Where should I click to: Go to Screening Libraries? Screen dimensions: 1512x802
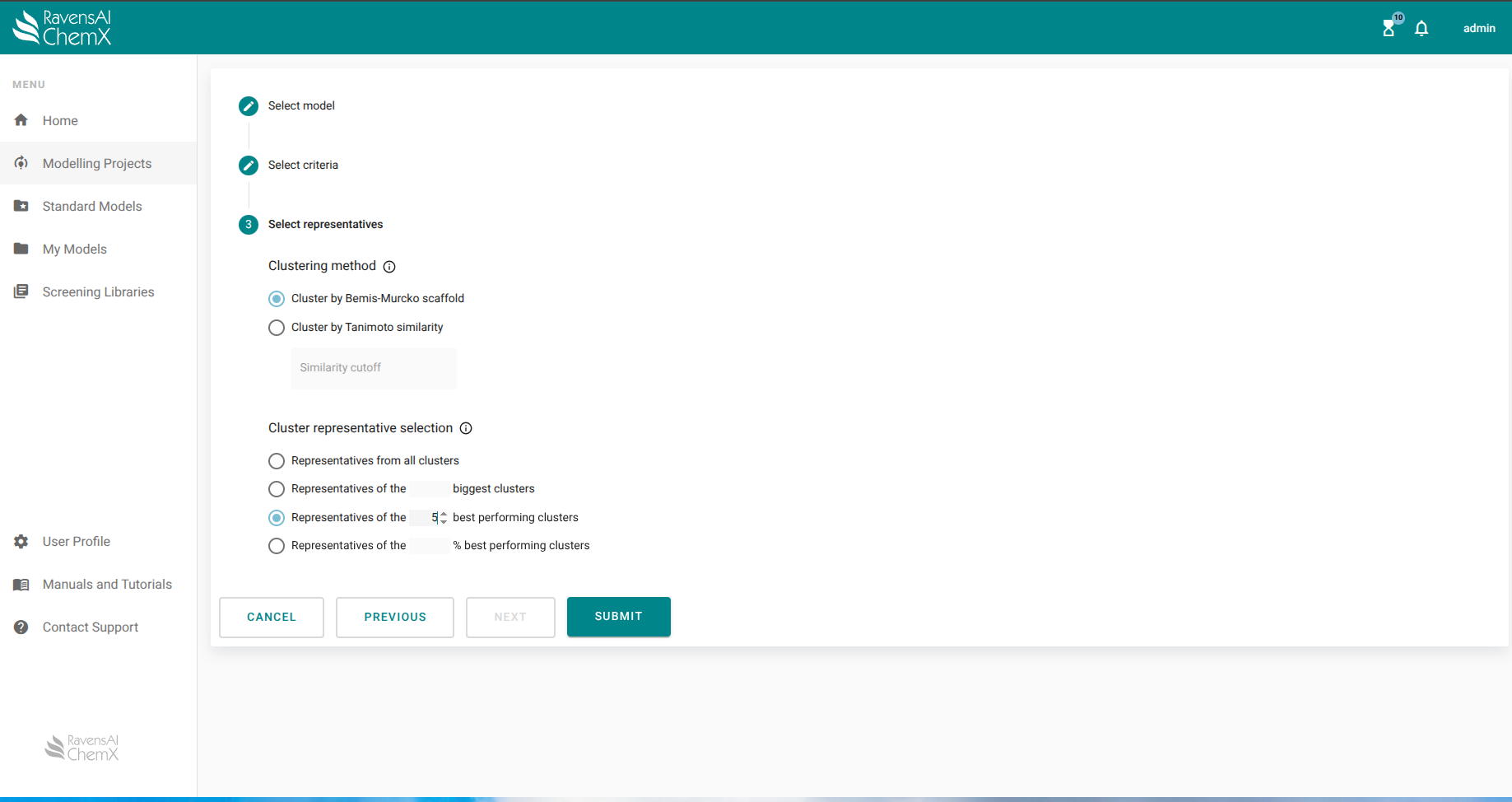tap(98, 292)
